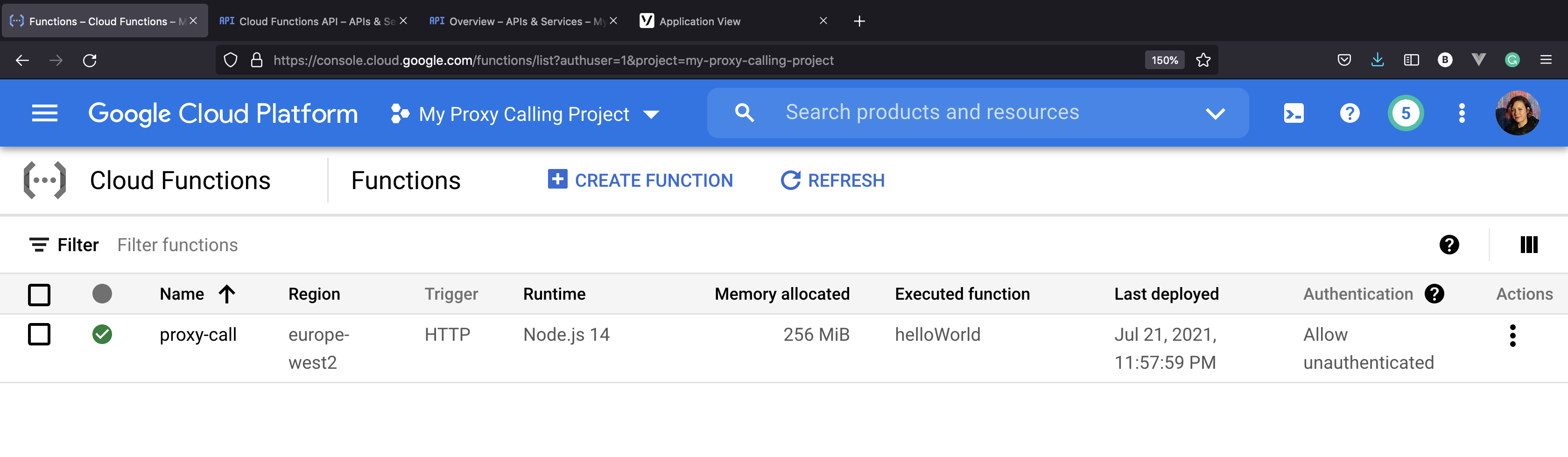Click the Node.js 14 runtime cell

click(567, 335)
